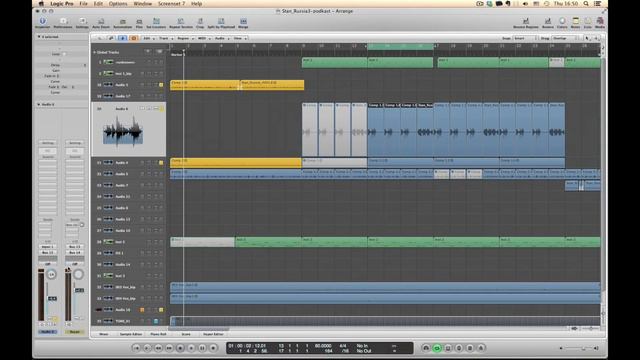
Task: Click the Bounce toolbar icon
Action: click(548, 22)
